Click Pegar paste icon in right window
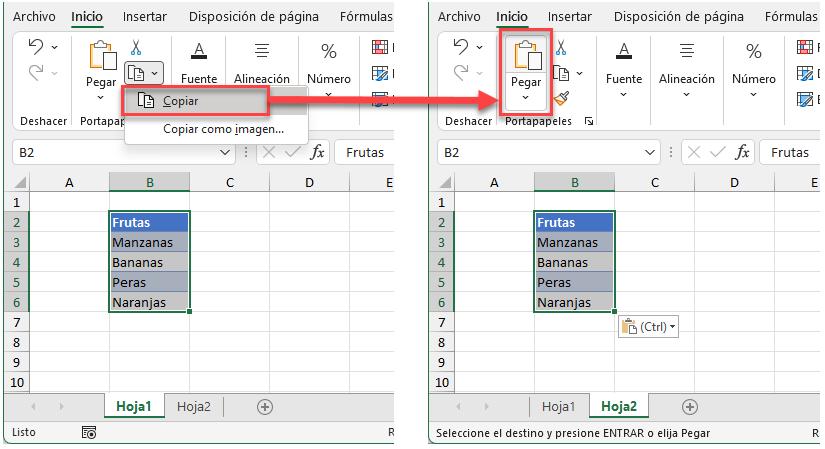Viewport: 825px width, 449px height. pyautogui.click(x=528, y=55)
